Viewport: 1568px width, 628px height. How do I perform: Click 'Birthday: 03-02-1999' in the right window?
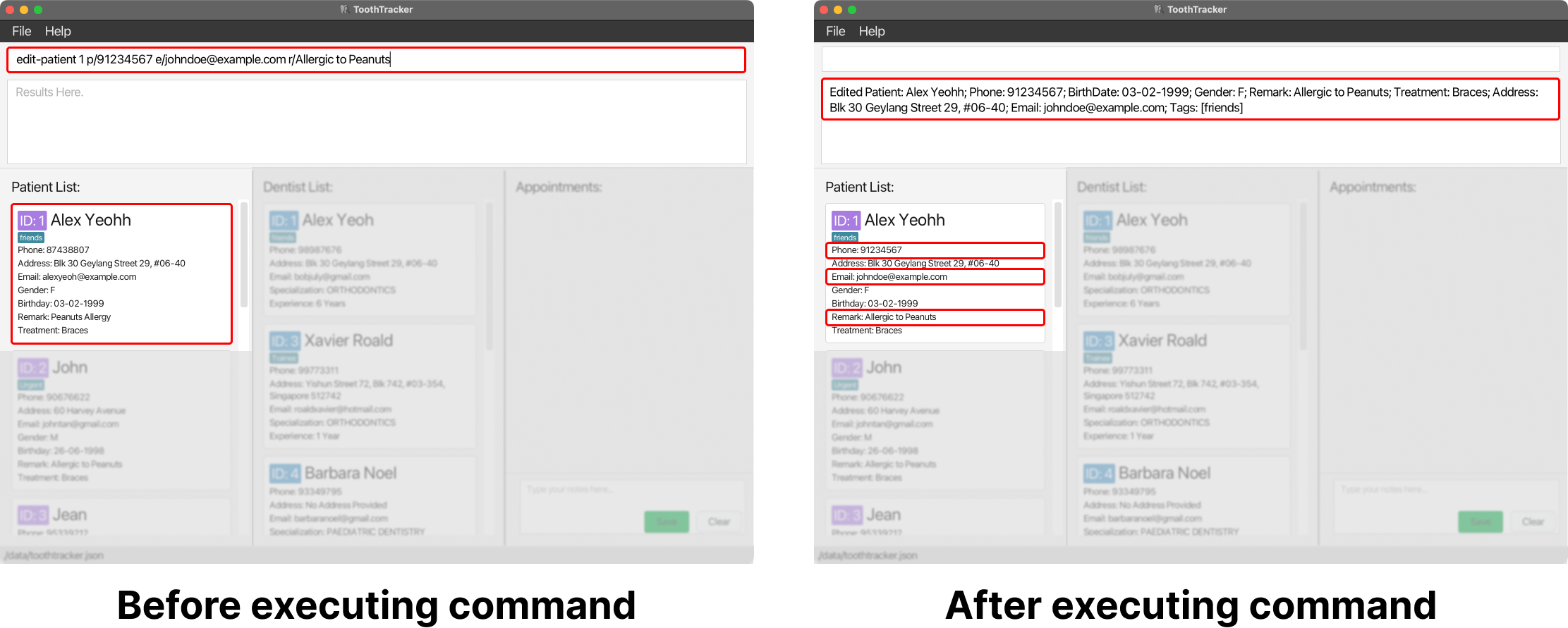click(x=875, y=304)
